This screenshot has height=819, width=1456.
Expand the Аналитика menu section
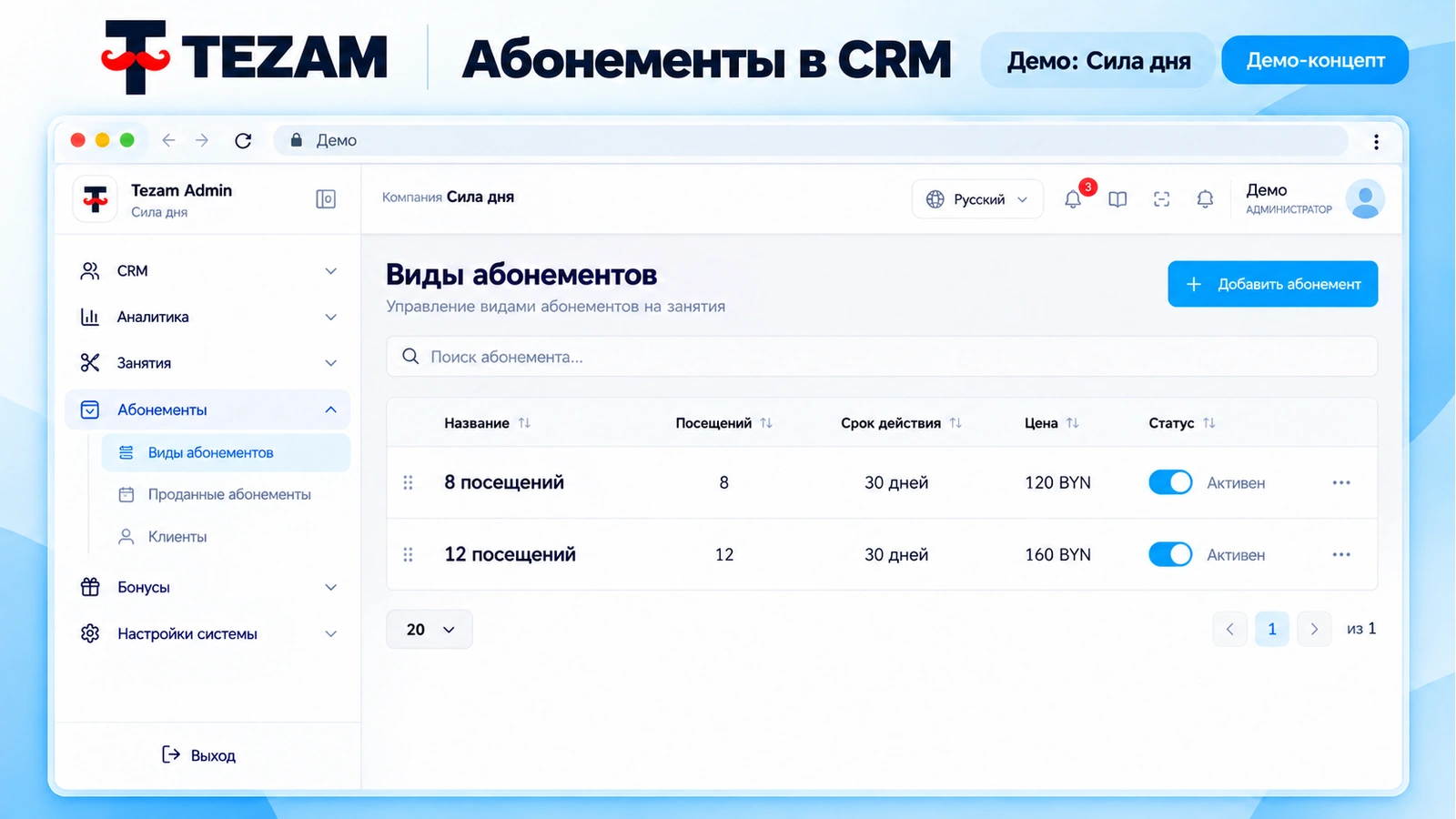pos(208,317)
